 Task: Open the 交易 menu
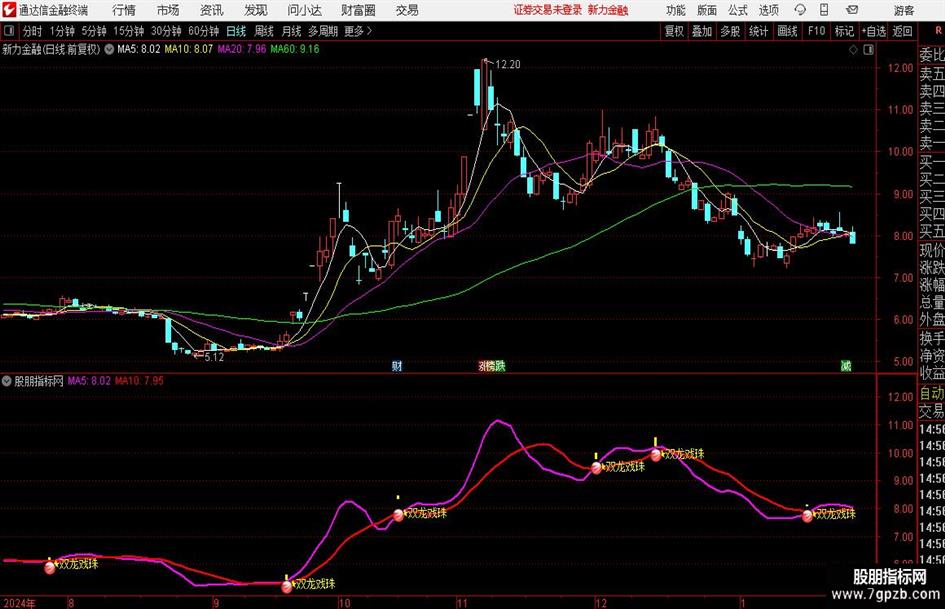coord(407,10)
